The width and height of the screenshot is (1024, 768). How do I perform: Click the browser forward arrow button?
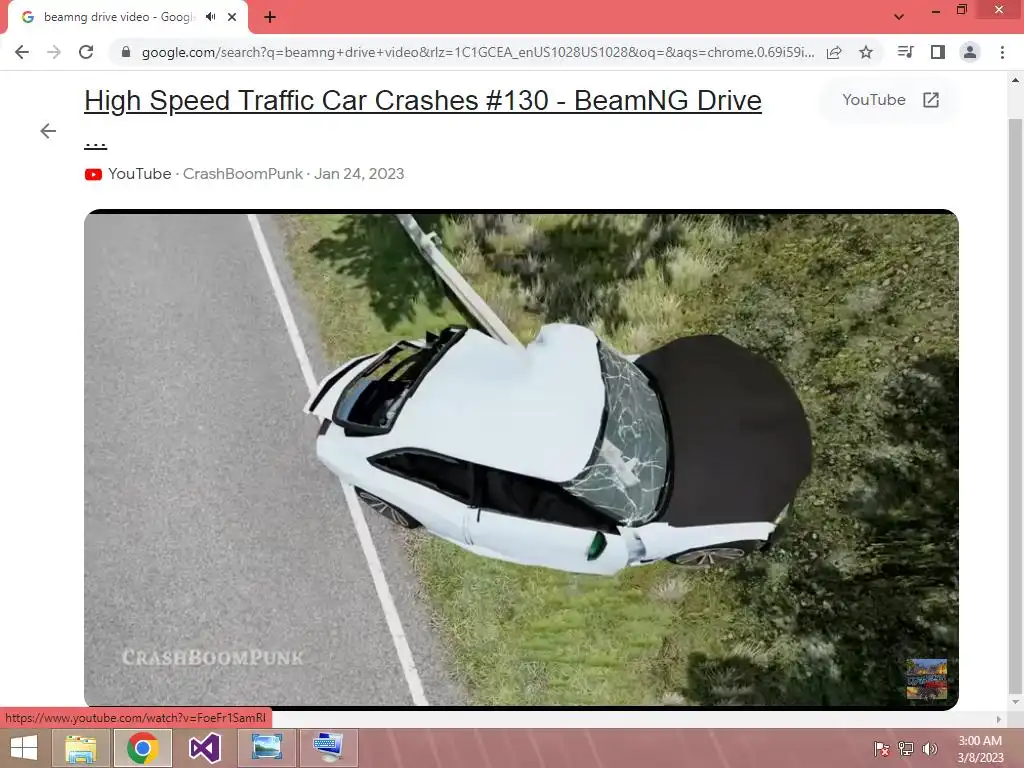pyautogui.click(x=54, y=52)
